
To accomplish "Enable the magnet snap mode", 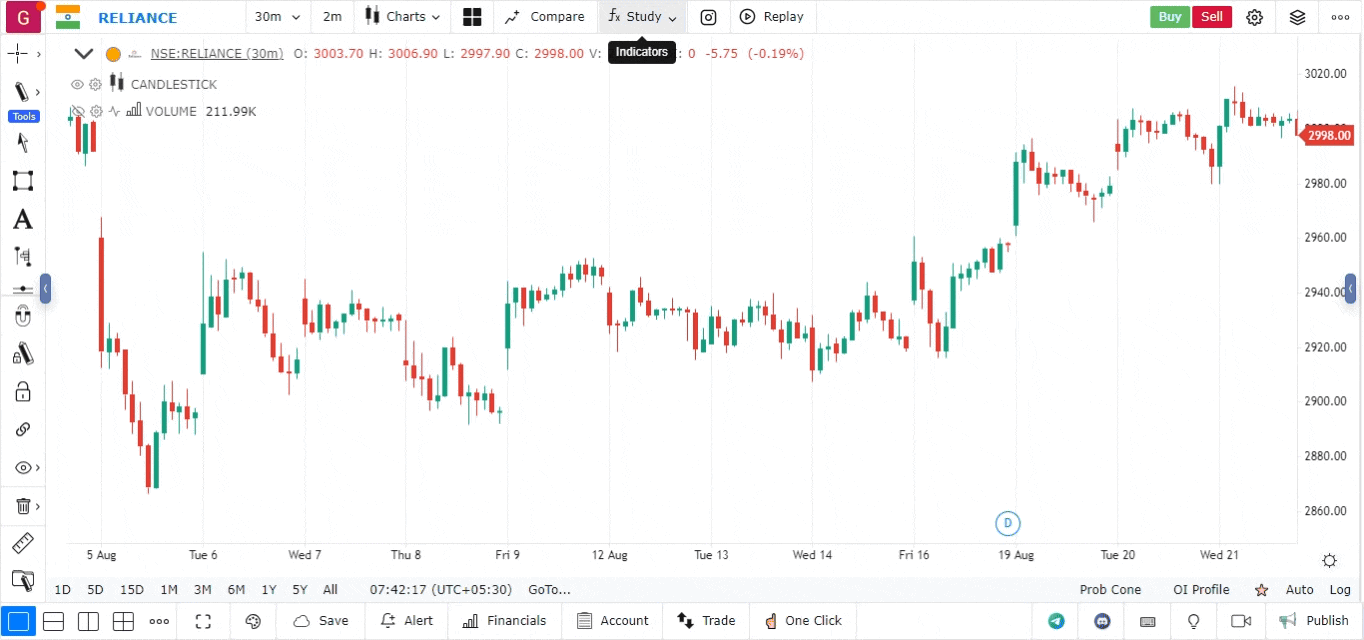I will coord(22,317).
